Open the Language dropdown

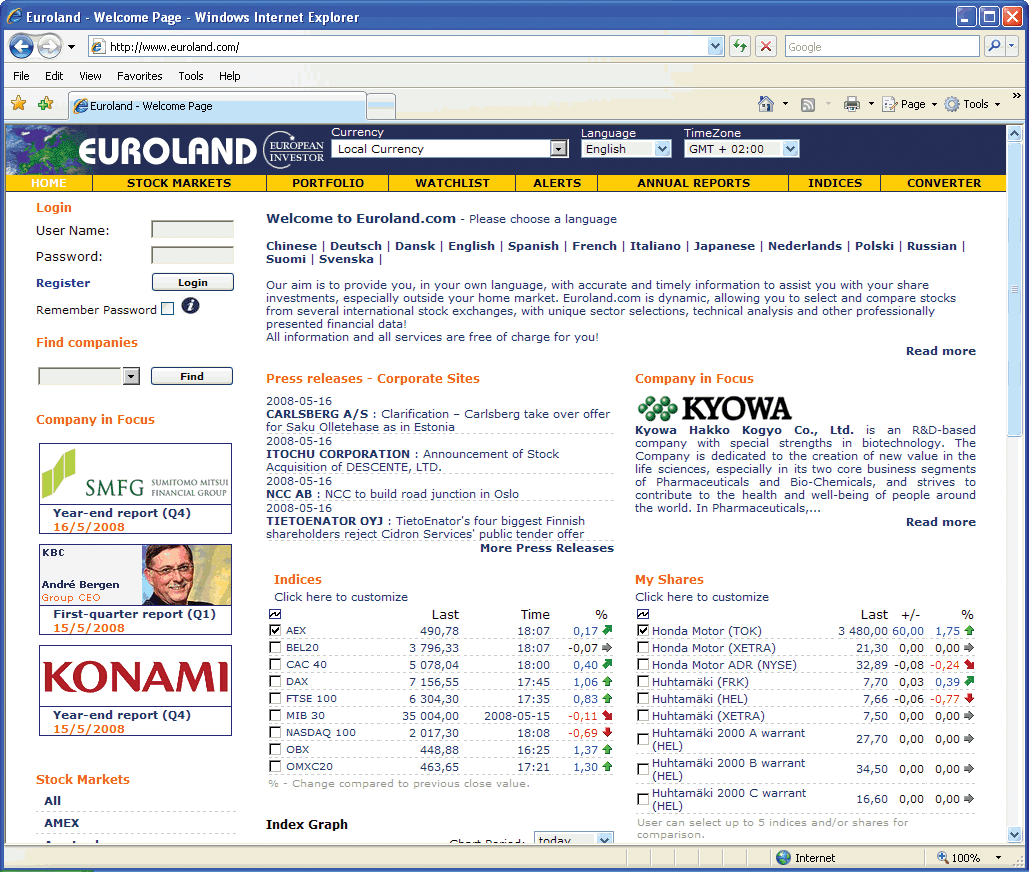(662, 149)
